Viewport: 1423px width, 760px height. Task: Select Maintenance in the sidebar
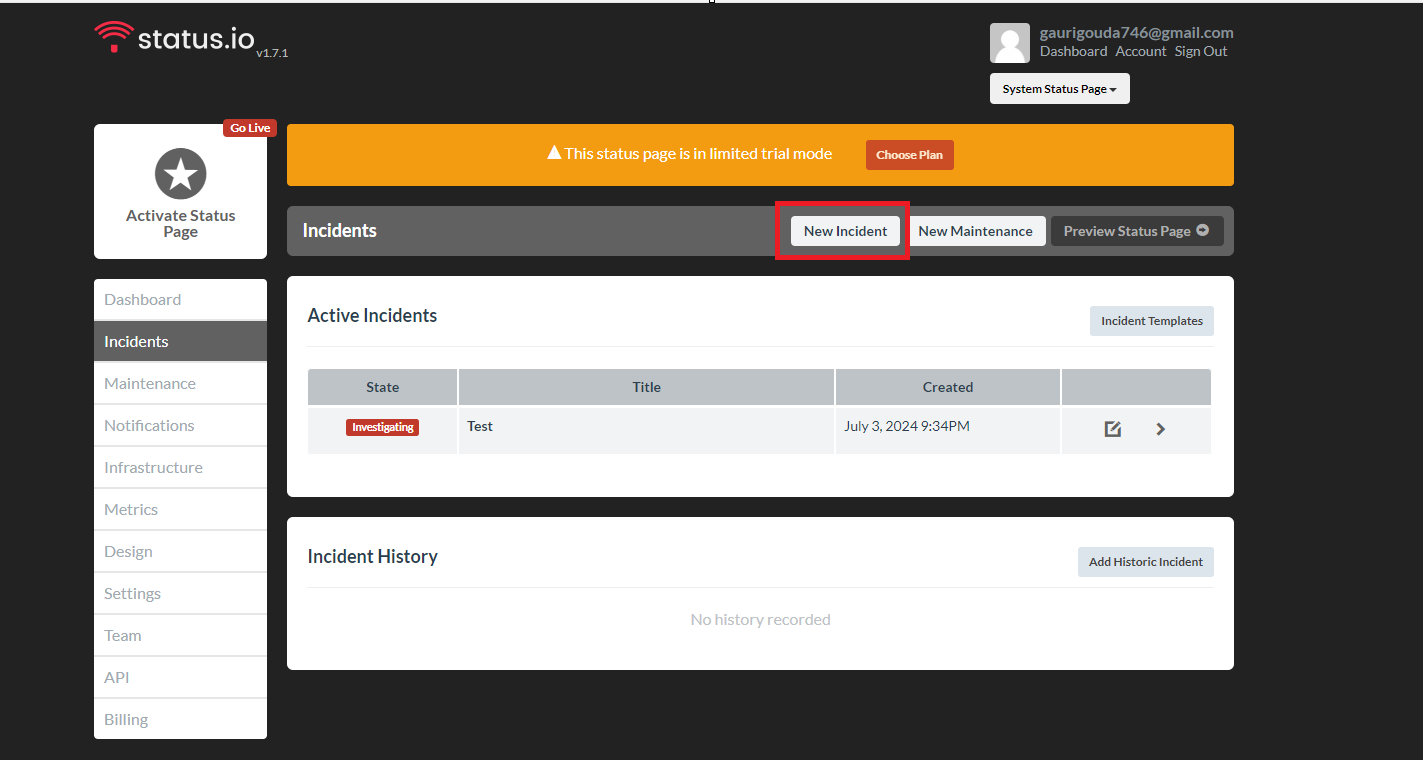point(150,383)
